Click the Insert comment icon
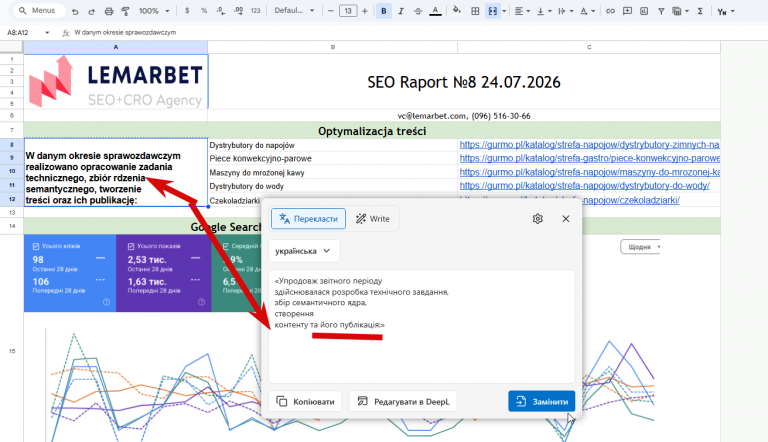 pos(627,11)
